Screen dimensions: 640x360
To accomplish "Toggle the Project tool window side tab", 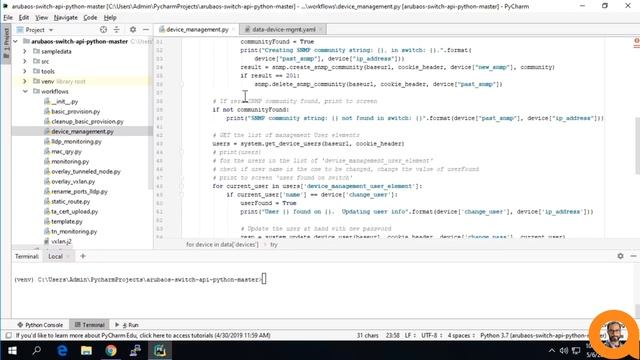I will click(6, 44).
